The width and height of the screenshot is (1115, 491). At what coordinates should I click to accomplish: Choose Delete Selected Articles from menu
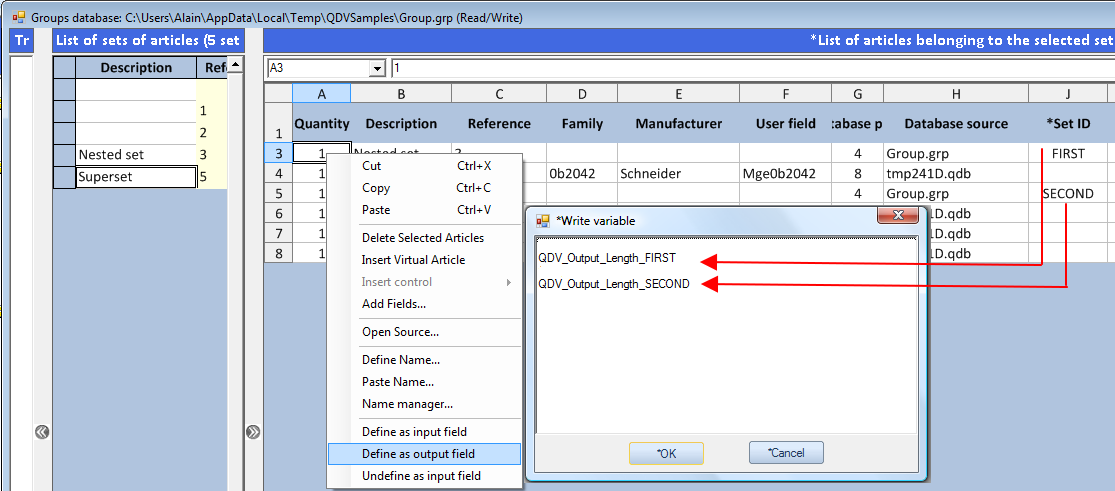click(422, 238)
